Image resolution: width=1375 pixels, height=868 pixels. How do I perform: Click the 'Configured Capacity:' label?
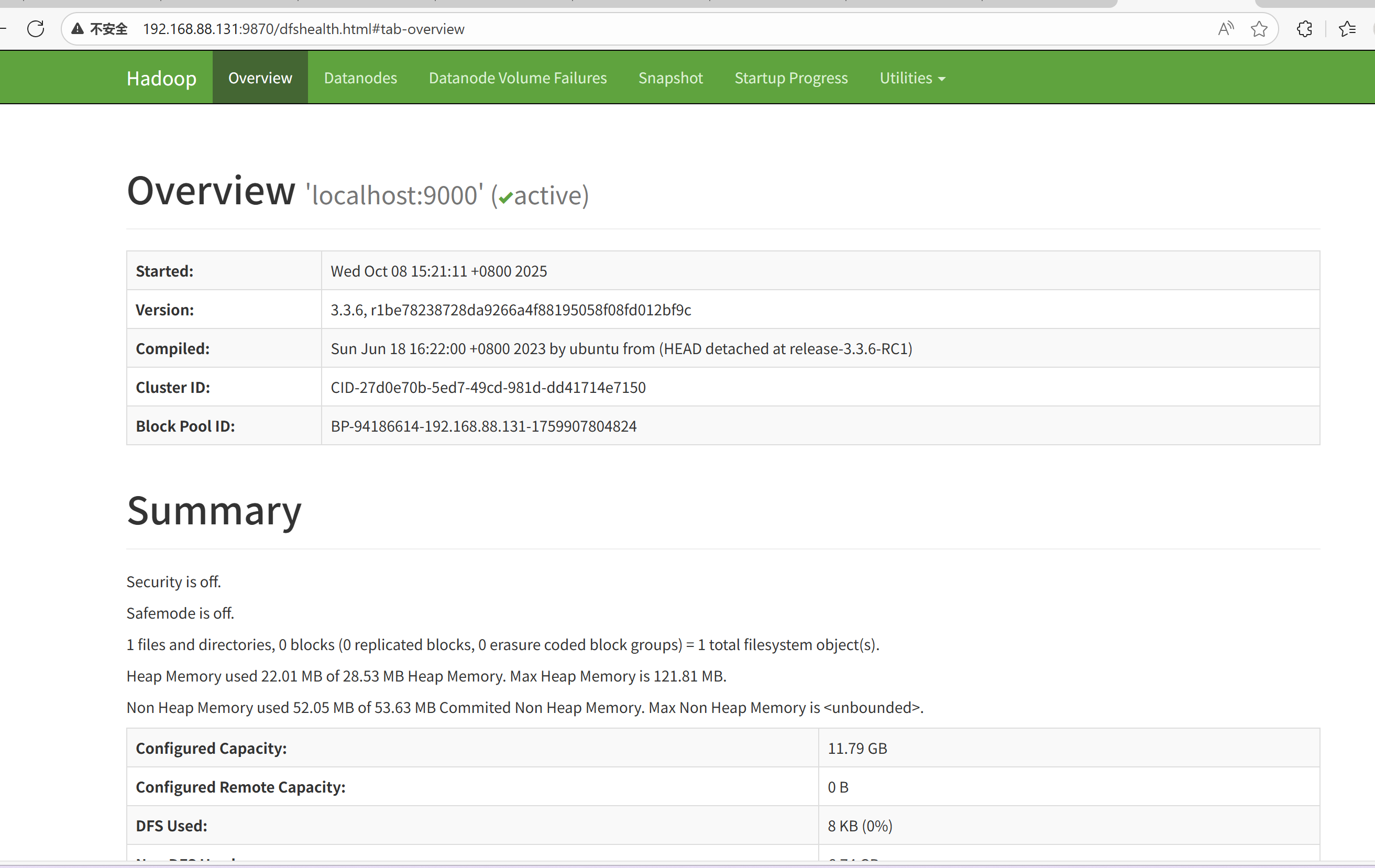click(211, 748)
